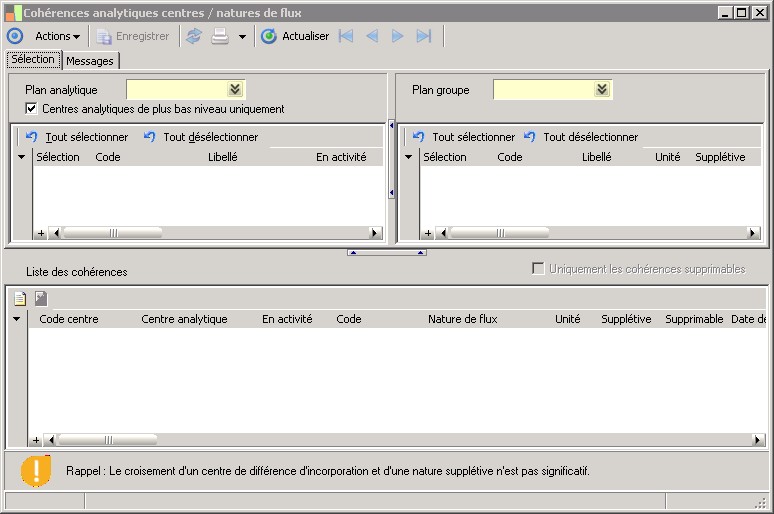Screen dimensions: 774x514
Task: Click the printer icon in toolbar
Action: pos(220,36)
